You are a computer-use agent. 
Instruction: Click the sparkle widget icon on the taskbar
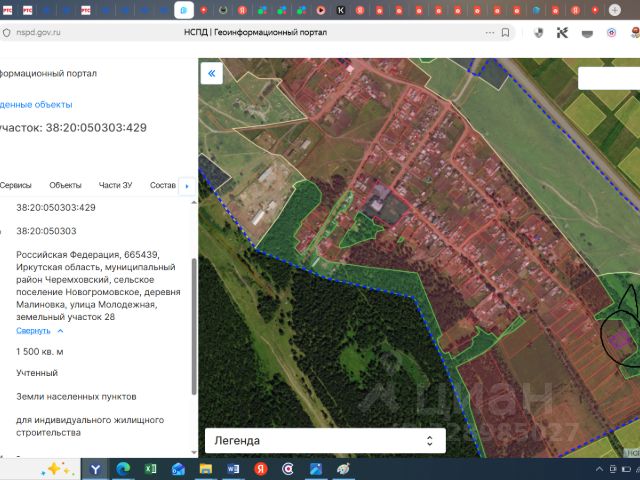[x=57, y=469]
